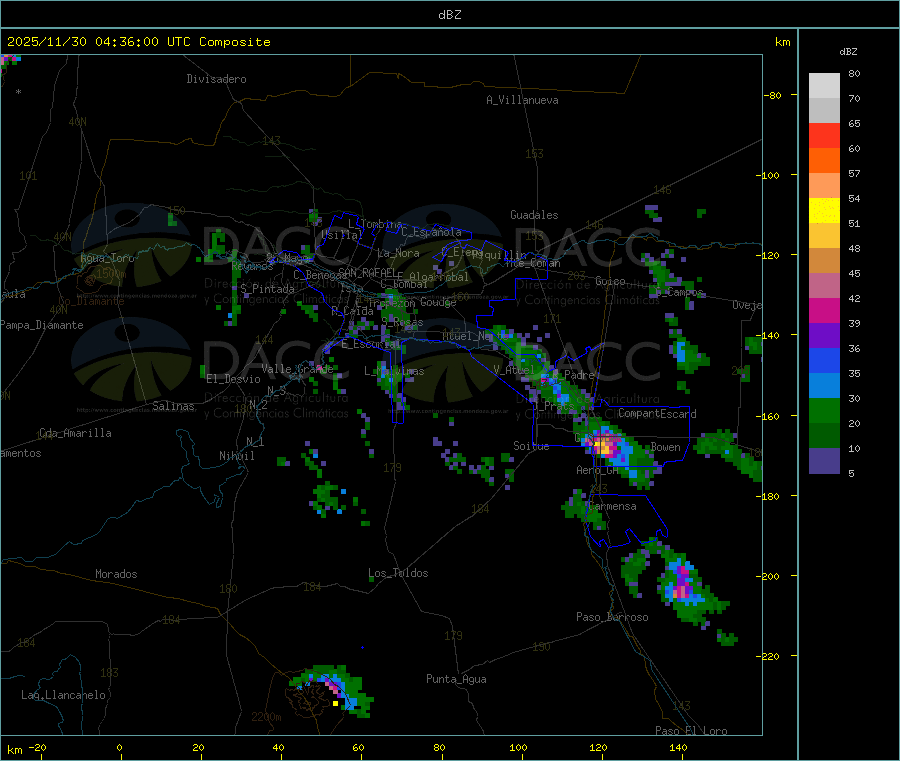
Task: Click the Paso_Barroso label
Action: click(x=612, y=617)
